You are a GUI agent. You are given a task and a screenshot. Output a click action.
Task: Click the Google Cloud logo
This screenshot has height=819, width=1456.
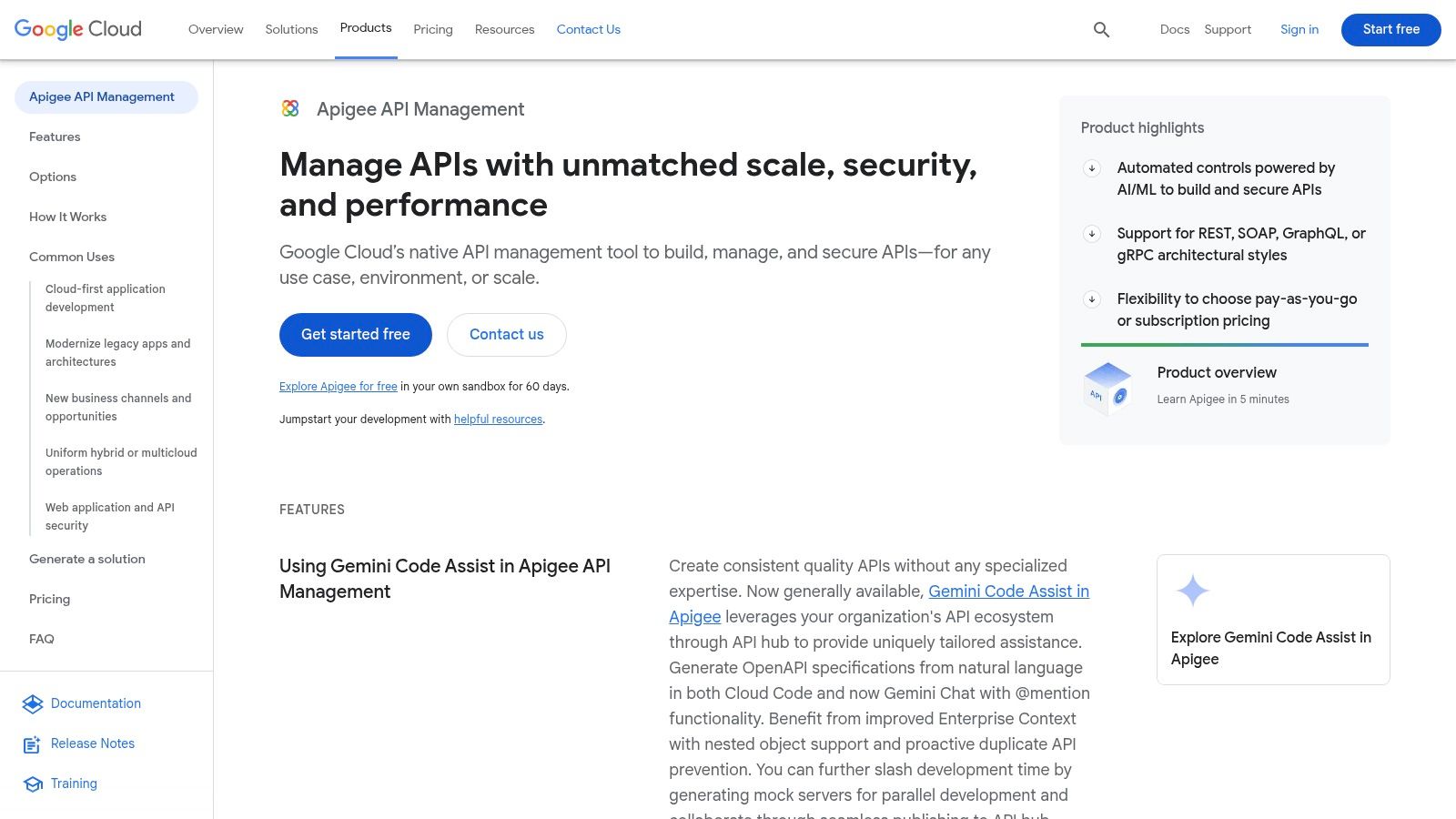point(78,29)
